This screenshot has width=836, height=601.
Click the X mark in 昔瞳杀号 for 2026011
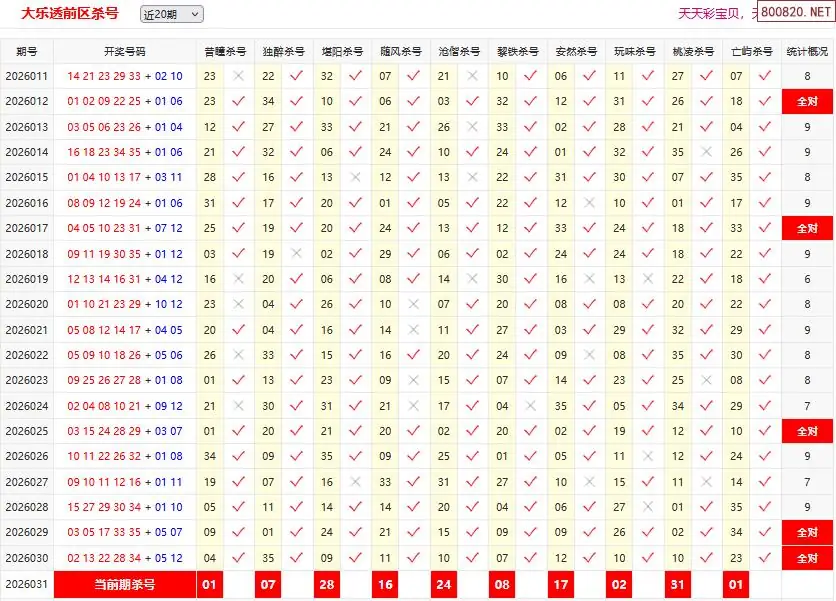click(x=238, y=76)
